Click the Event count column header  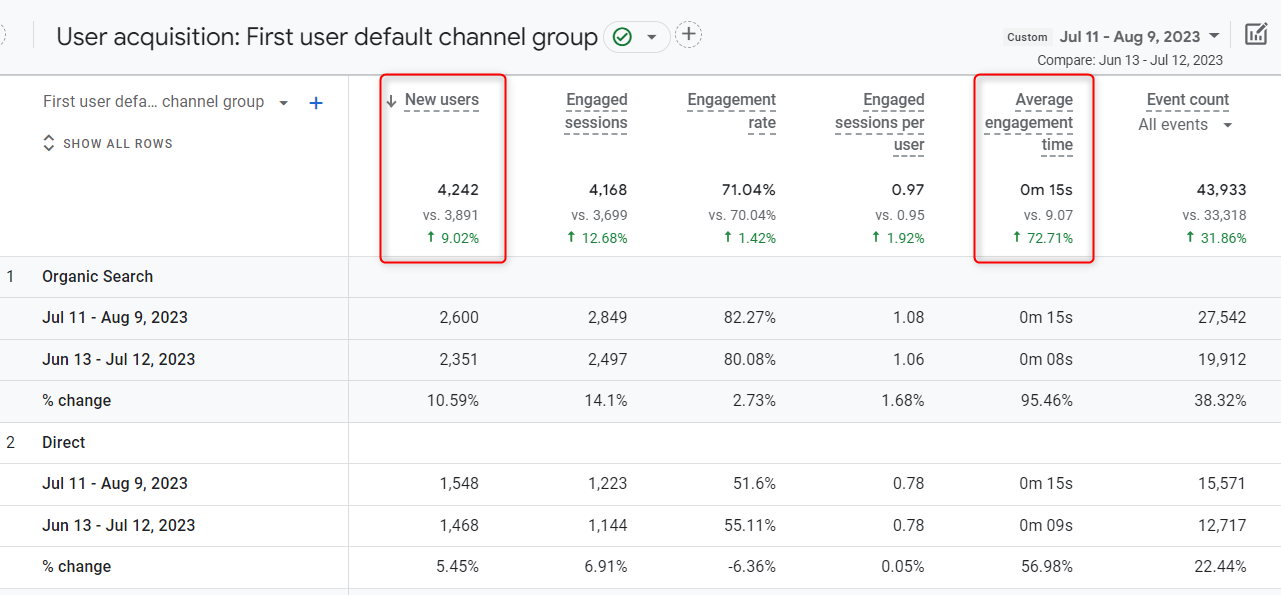(x=1188, y=100)
